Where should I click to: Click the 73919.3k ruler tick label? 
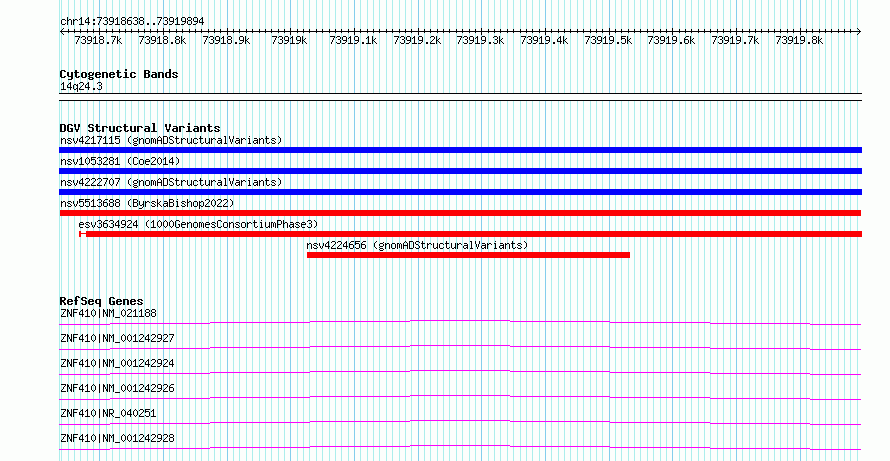tap(480, 40)
